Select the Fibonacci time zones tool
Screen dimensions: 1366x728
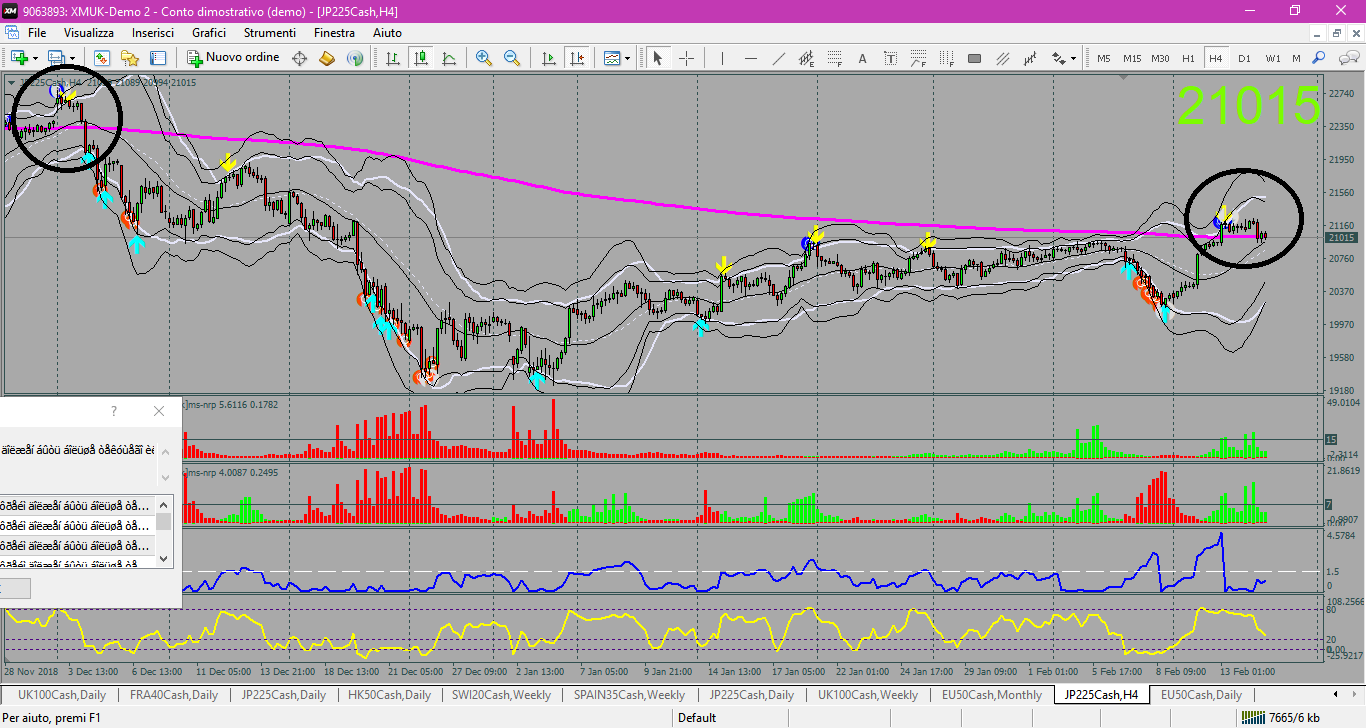(x=947, y=58)
